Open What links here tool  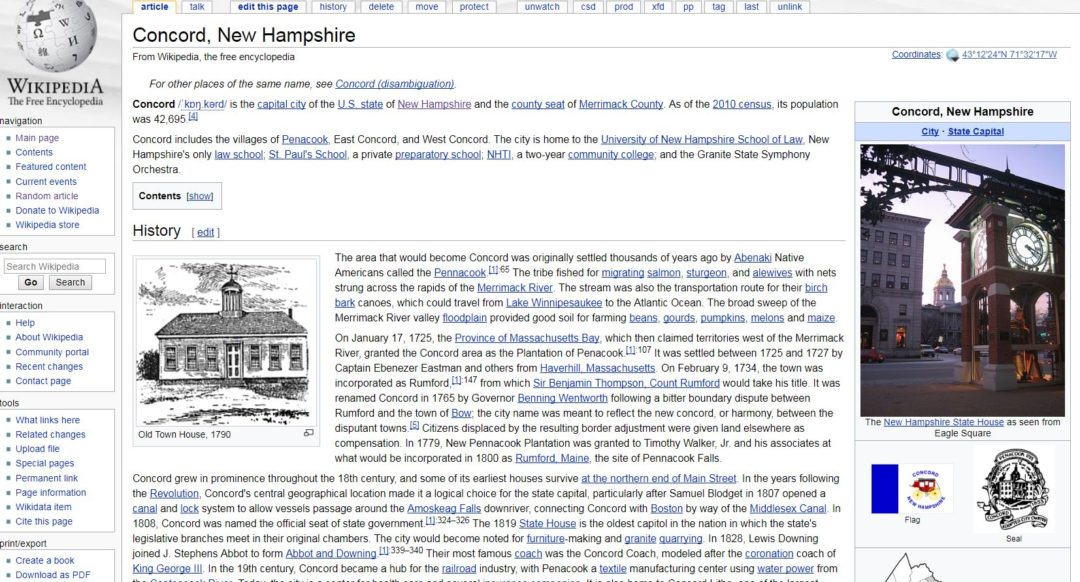point(48,420)
